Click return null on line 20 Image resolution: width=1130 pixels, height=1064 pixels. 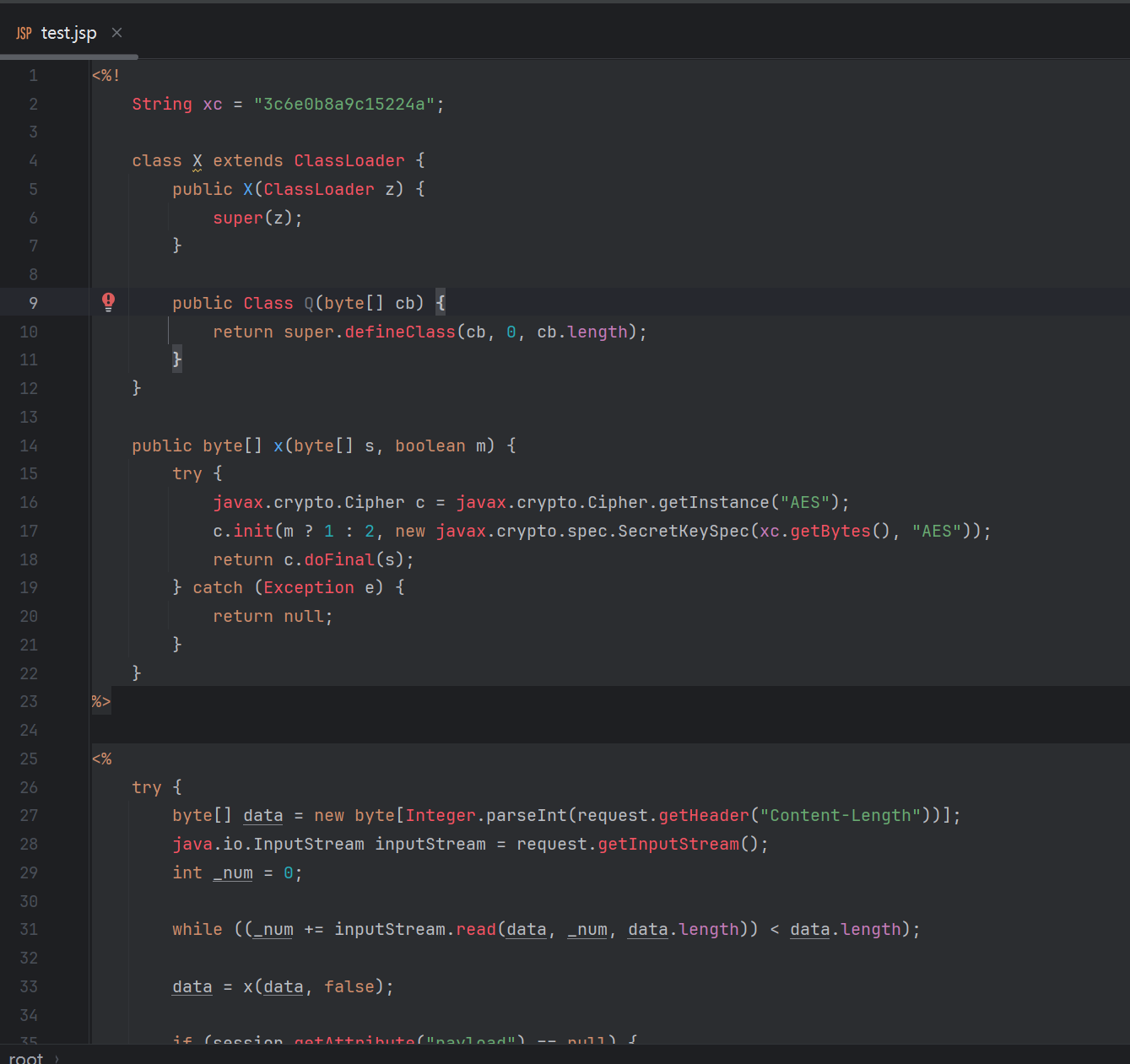click(268, 616)
